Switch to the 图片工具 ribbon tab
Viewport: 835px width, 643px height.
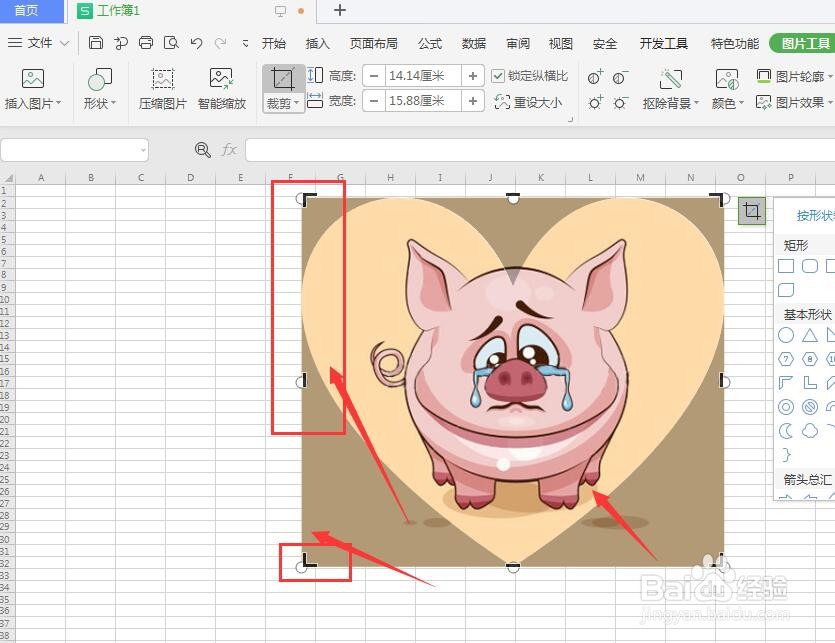804,44
